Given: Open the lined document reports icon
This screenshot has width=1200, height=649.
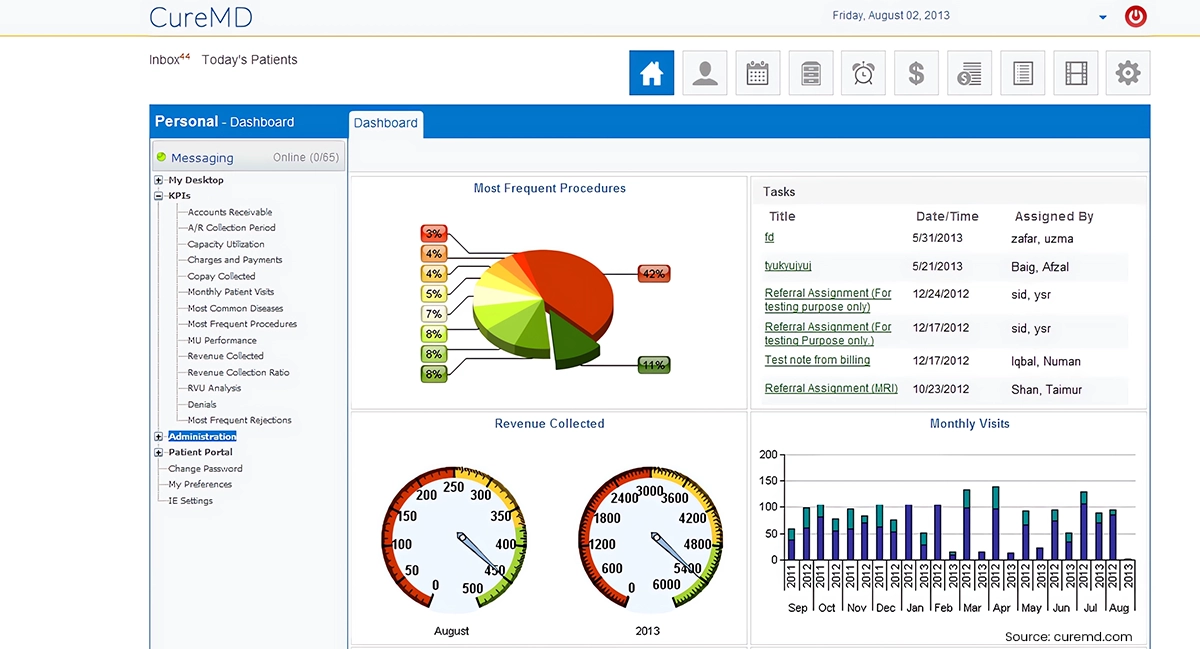Looking at the screenshot, I should (1022, 73).
